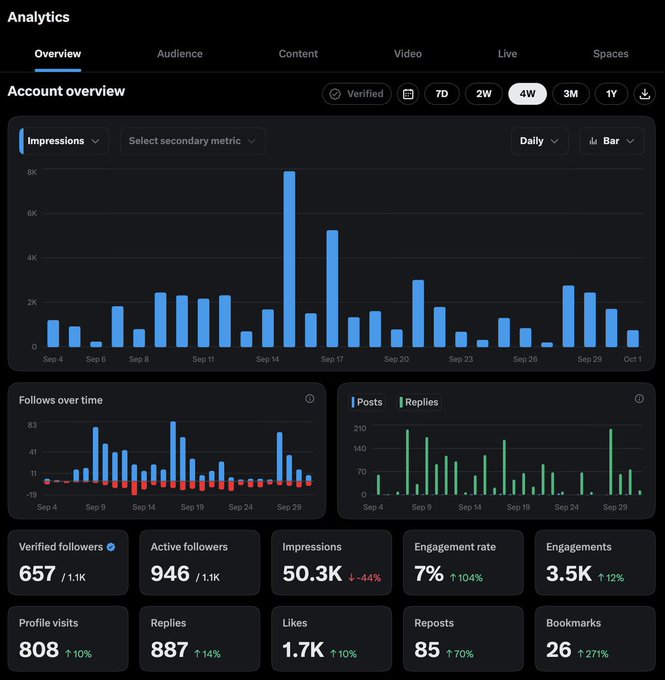Viewport: 665px width, 680px height.
Task: Click the Follows over time title
Action: coord(61,400)
